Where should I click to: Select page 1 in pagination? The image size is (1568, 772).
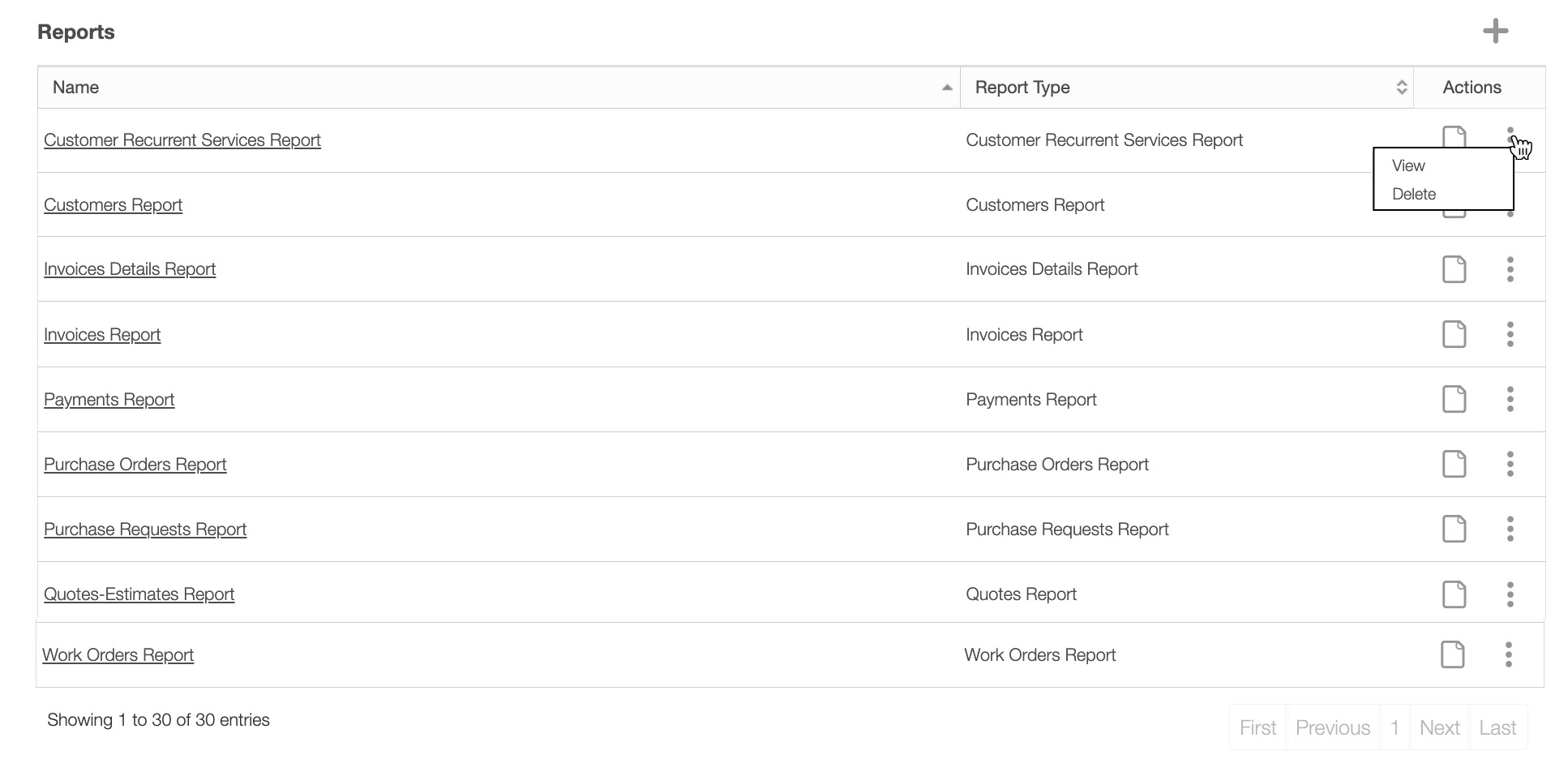pos(1394,727)
